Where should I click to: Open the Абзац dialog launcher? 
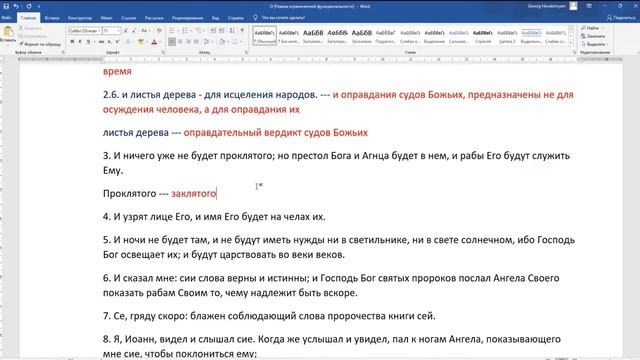click(246, 53)
